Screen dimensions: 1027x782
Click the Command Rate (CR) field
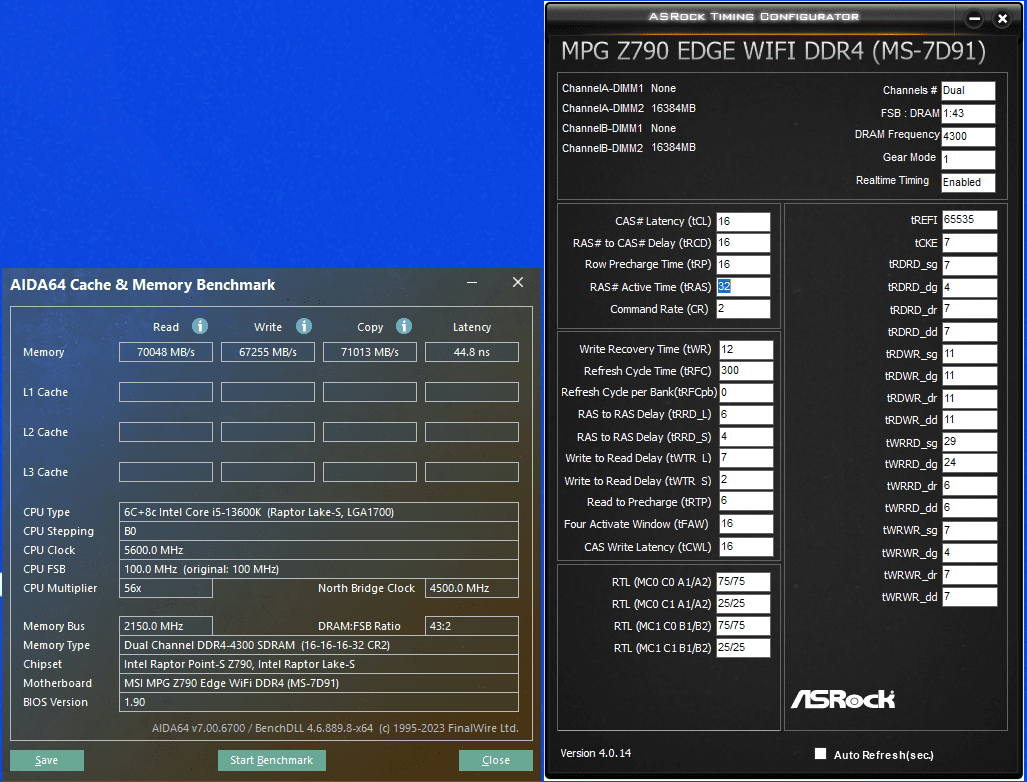click(743, 308)
